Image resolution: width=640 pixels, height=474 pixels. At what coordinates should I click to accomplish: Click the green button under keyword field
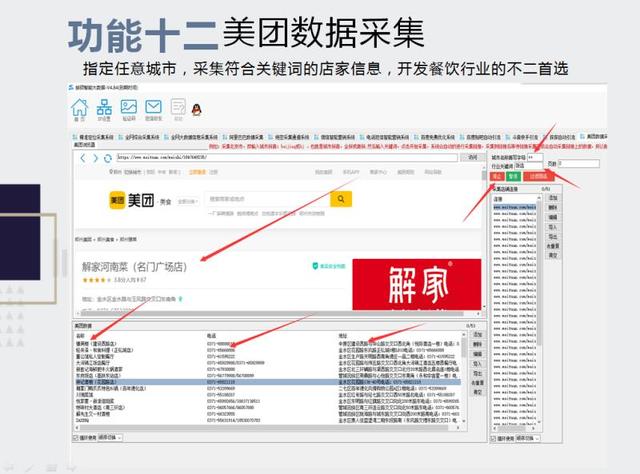(513, 176)
